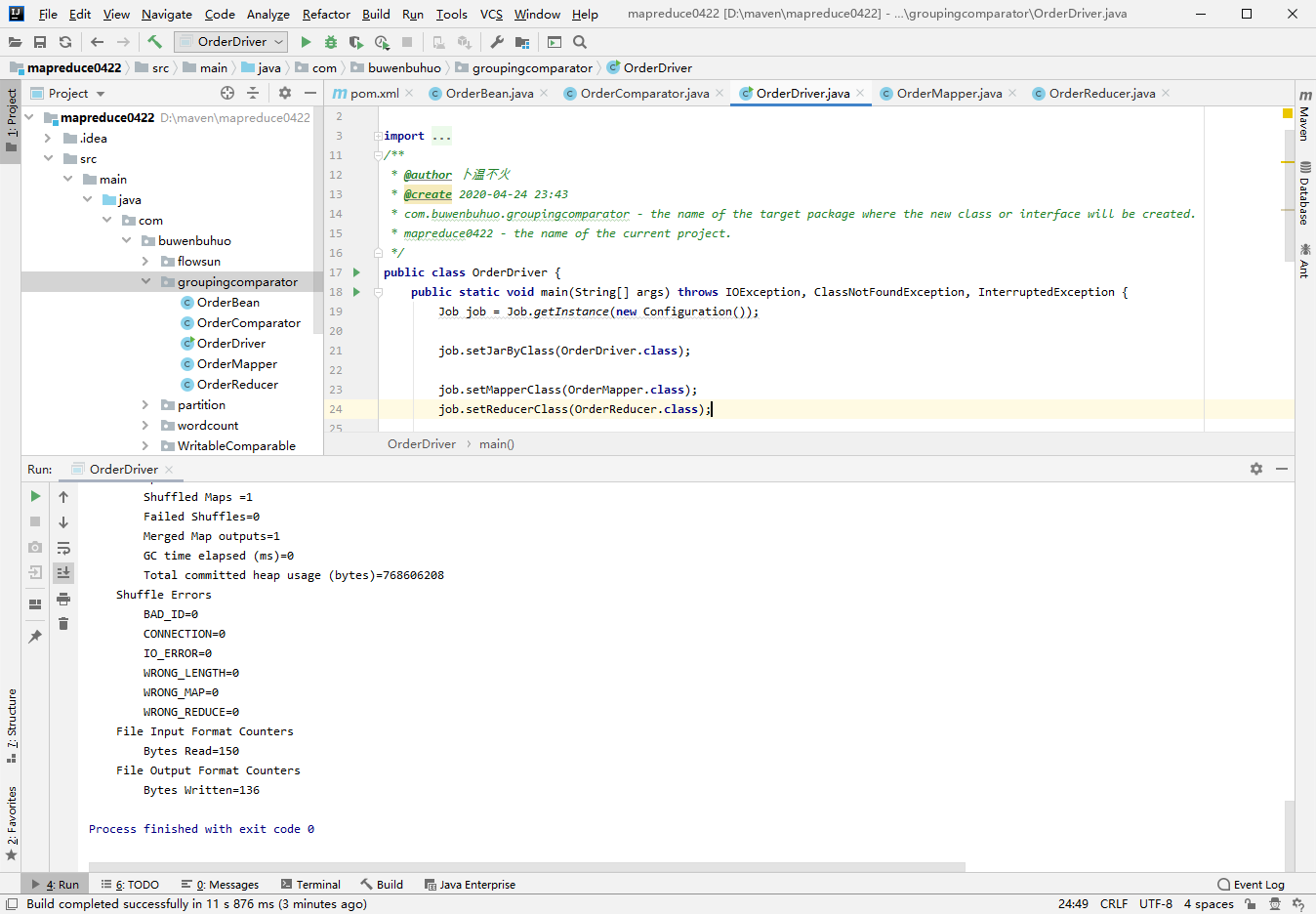Expand the partition package
The image size is (1316, 914).
(x=144, y=404)
